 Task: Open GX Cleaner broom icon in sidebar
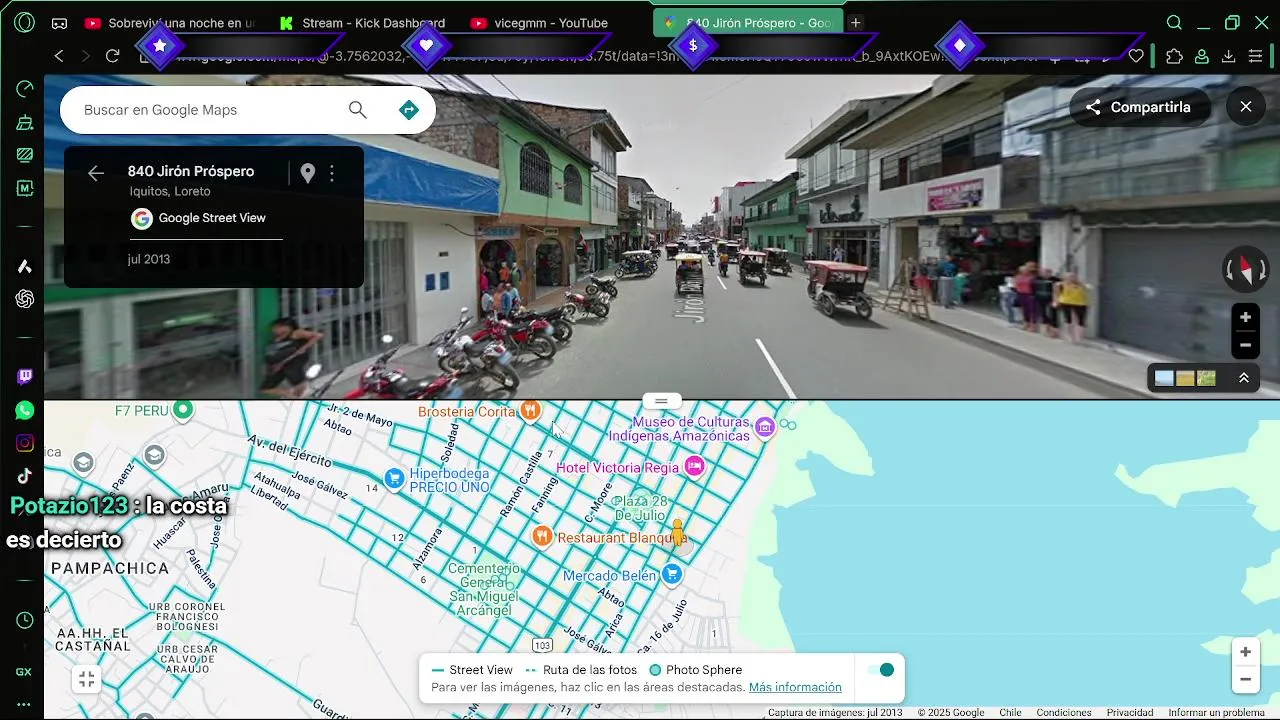point(25,123)
